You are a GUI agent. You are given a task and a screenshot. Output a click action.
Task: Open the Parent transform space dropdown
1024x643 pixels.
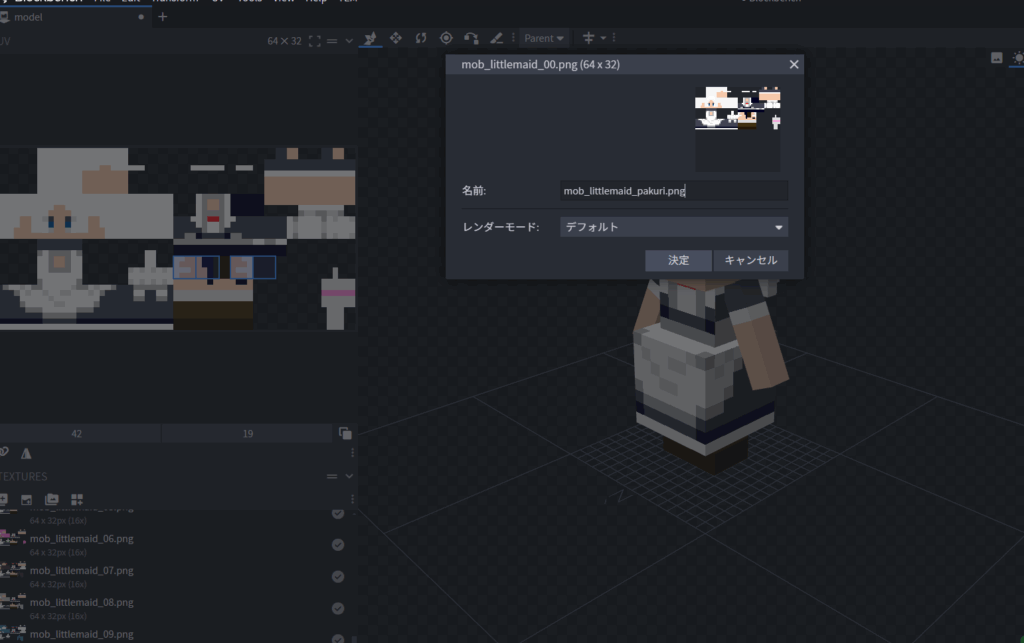coord(544,38)
